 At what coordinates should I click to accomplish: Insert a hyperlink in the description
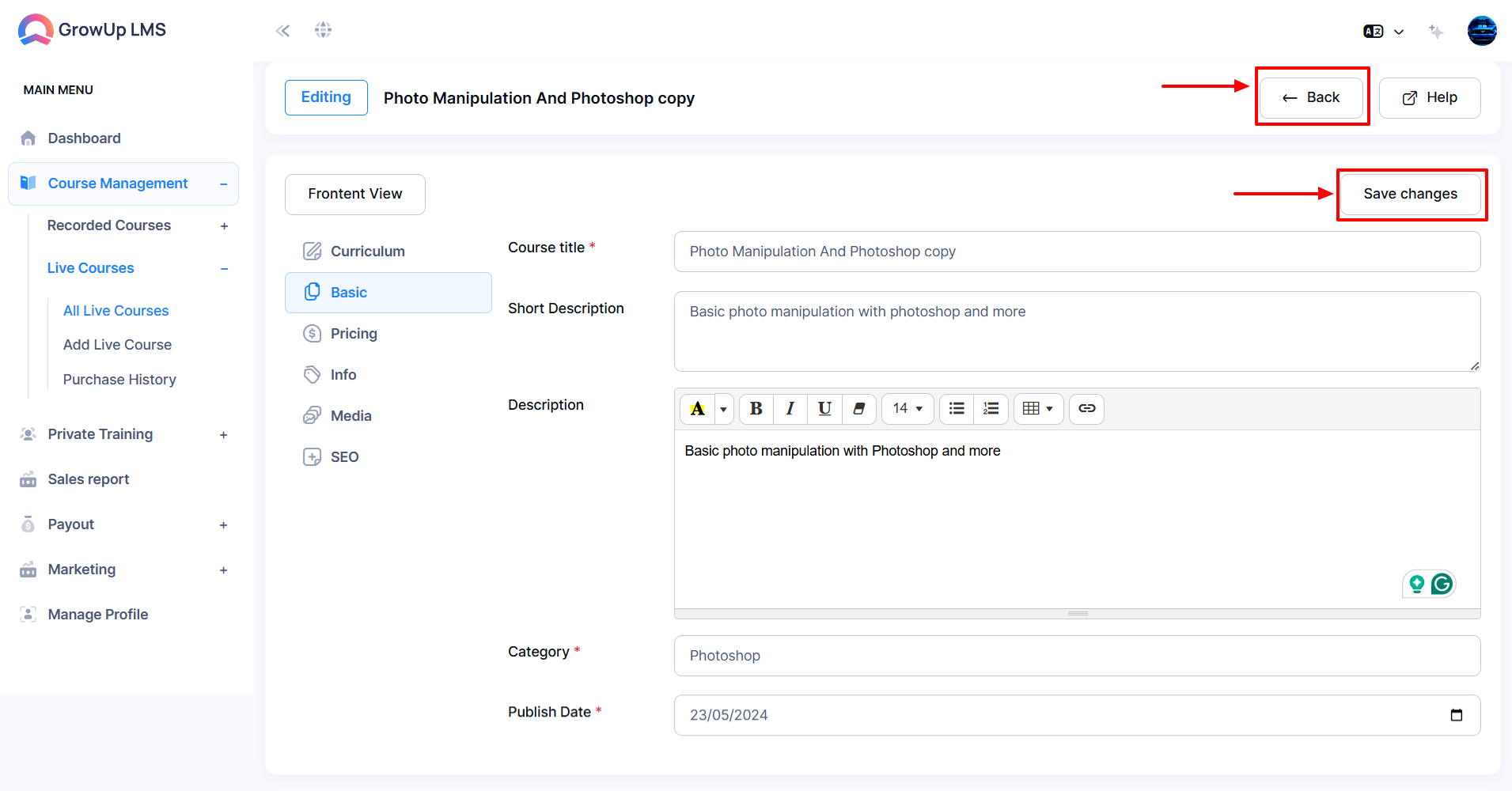1086,409
